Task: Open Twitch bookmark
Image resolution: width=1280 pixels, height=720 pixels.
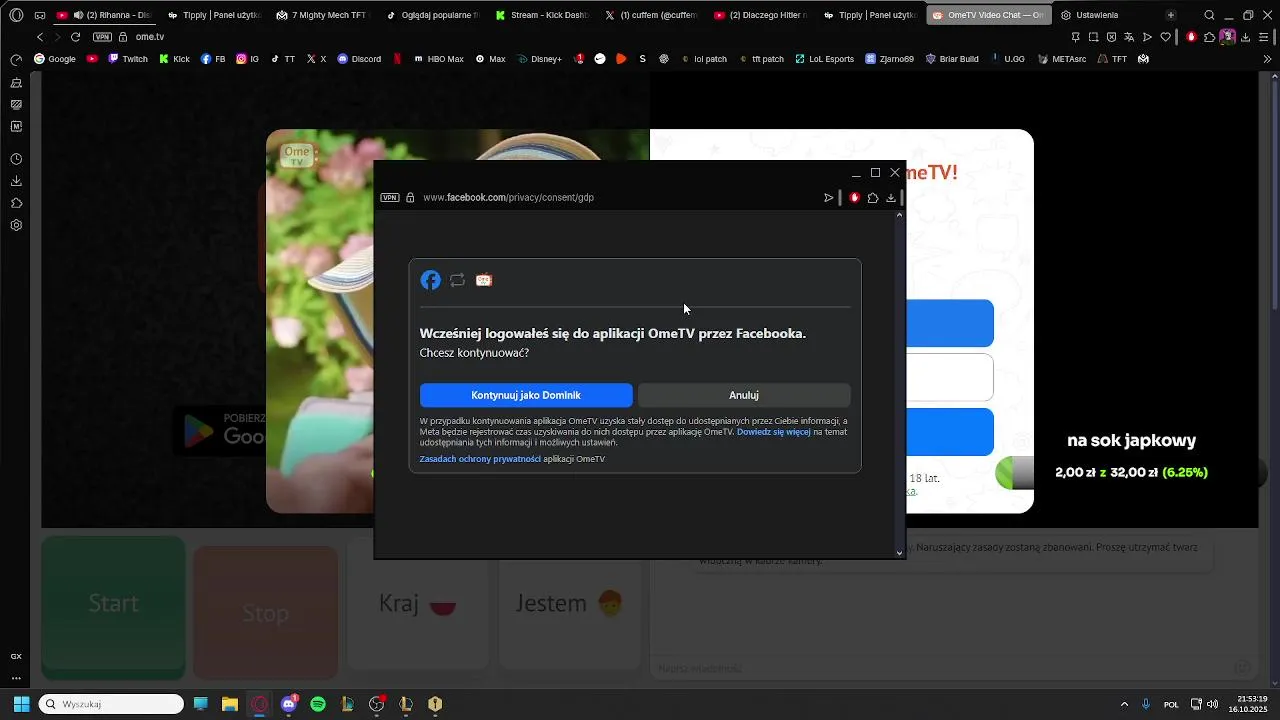Action: coord(128,59)
